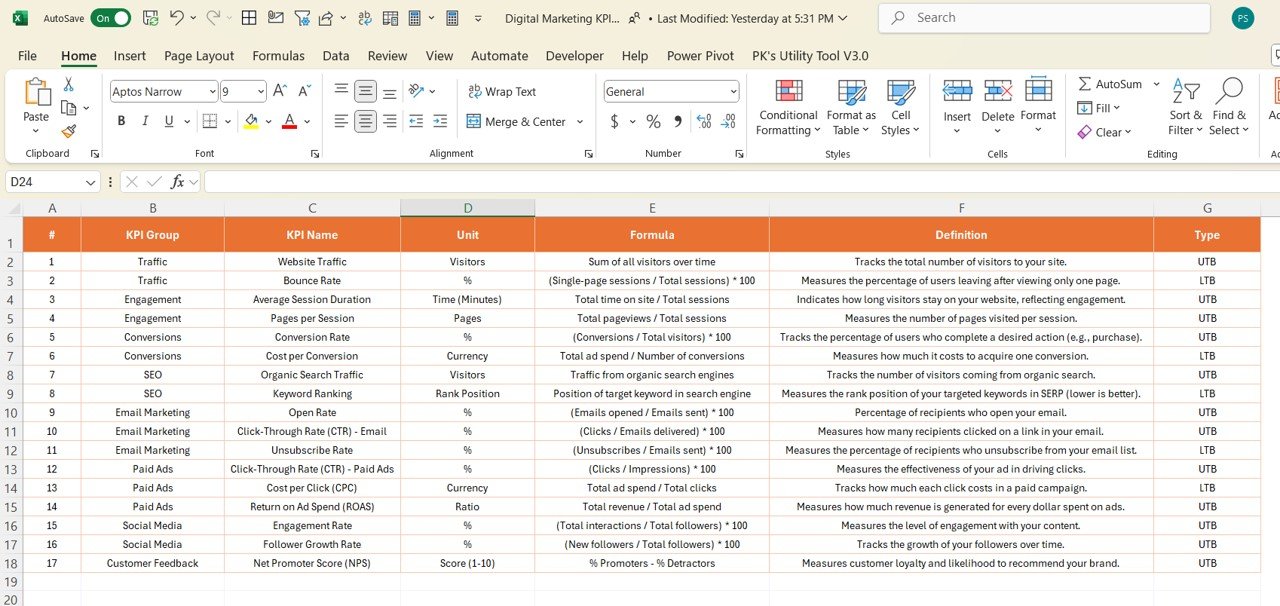The width and height of the screenshot is (1280, 606).
Task: Apply Accounting dollar number format
Action: click(614, 122)
